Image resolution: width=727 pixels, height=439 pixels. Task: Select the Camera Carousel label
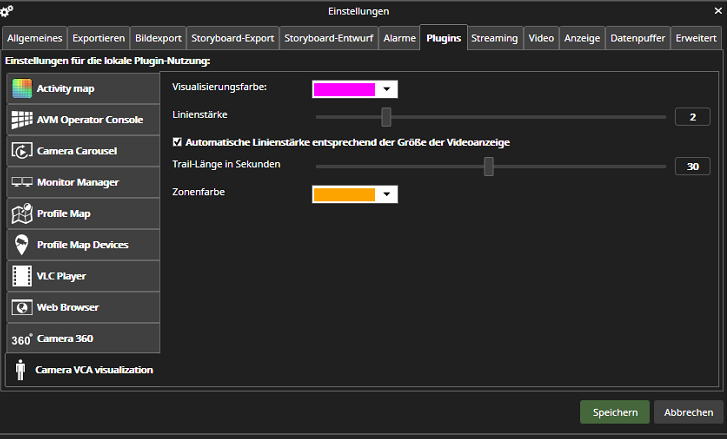pyautogui.click(x=77, y=151)
